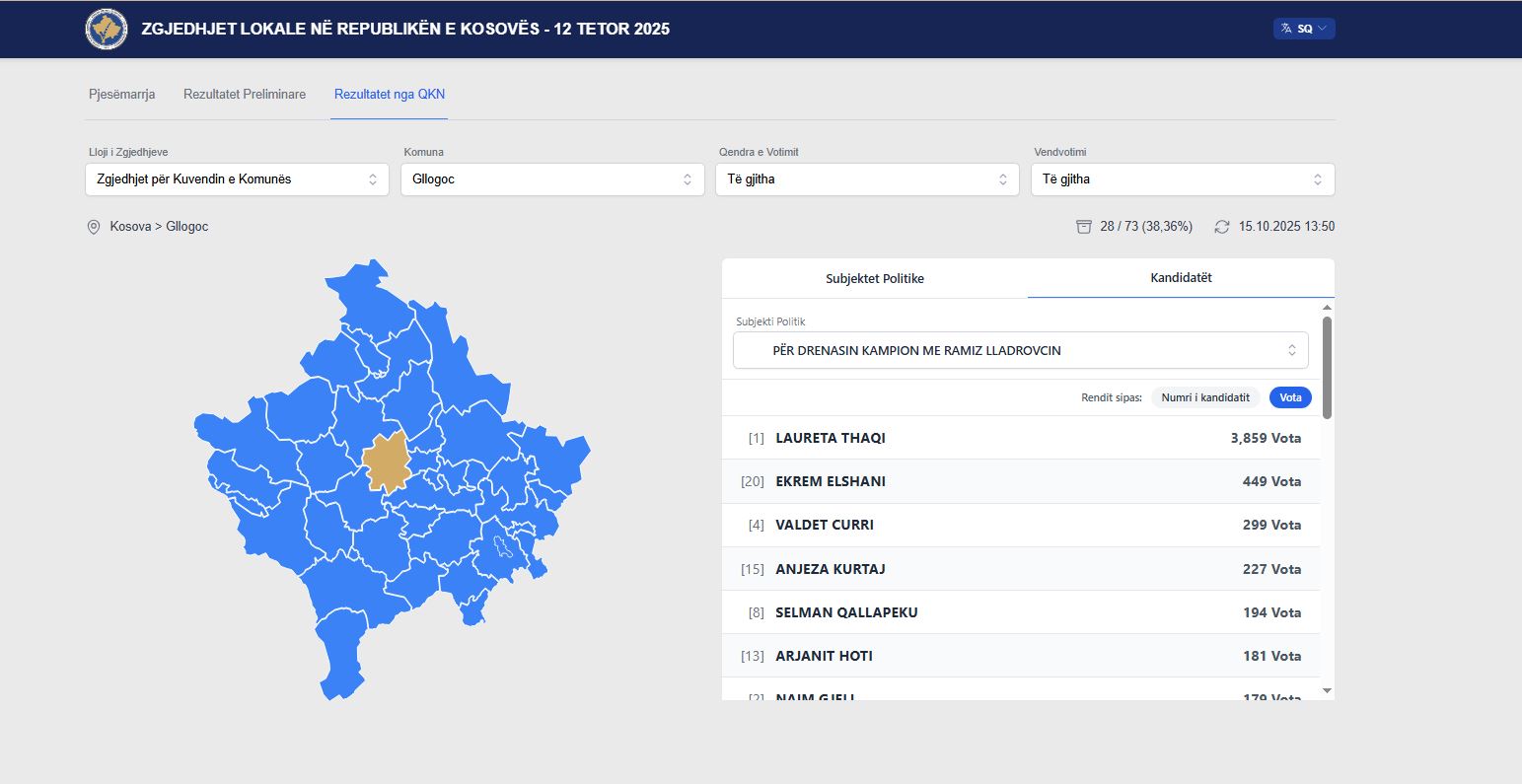Click highlighted Gllogoc municipality on map
1522x784 pixels.
click(386, 462)
